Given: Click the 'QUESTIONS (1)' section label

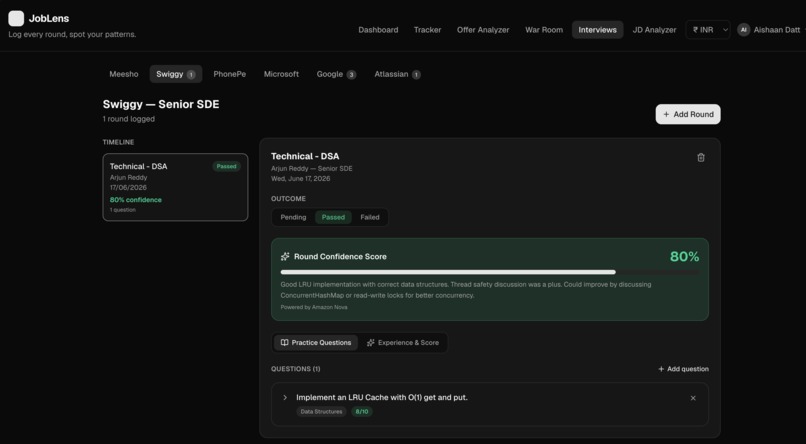Looking at the screenshot, I should (296, 369).
